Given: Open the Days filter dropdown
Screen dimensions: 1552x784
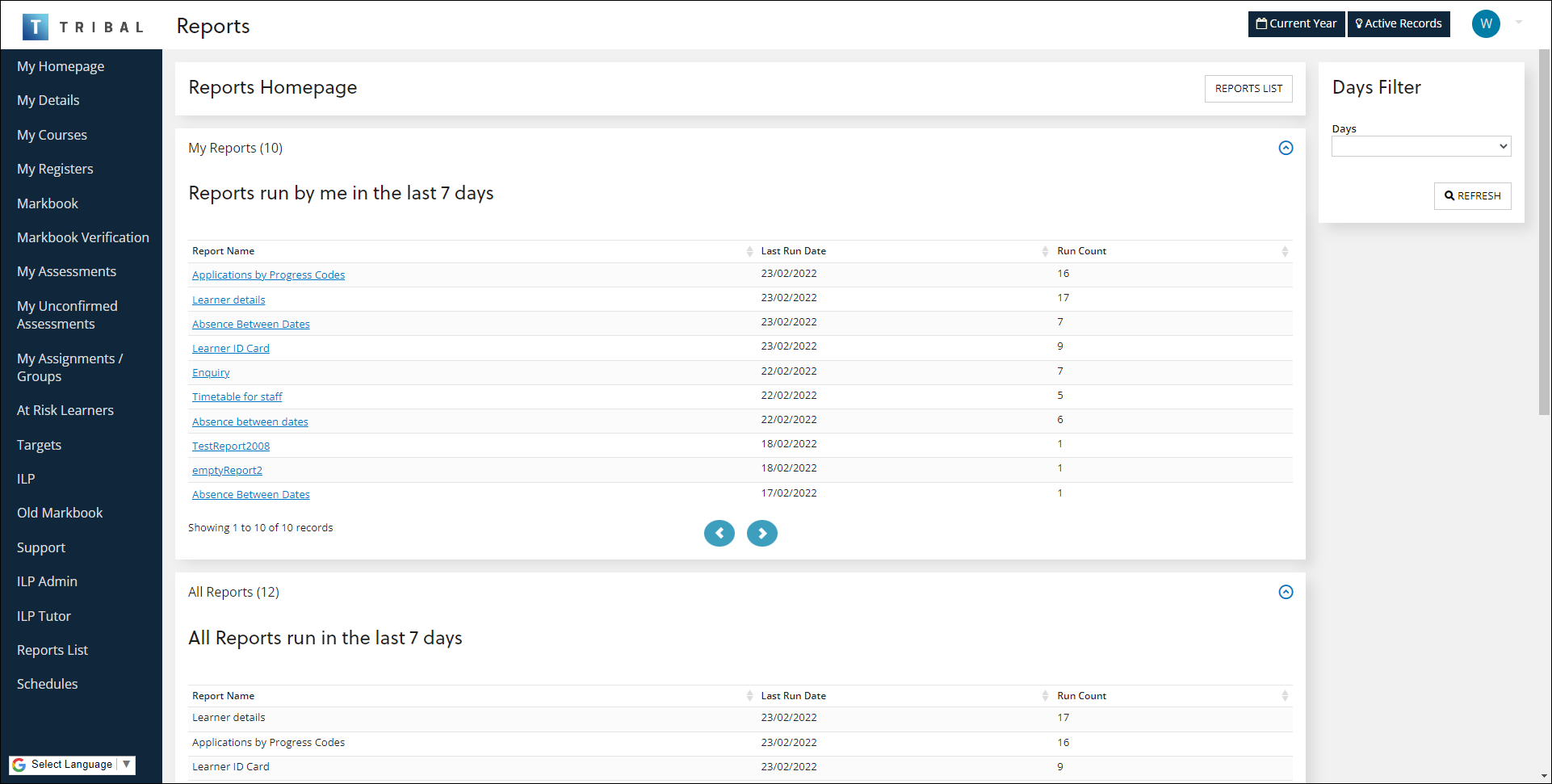Looking at the screenshot, I should (1420, 146).
